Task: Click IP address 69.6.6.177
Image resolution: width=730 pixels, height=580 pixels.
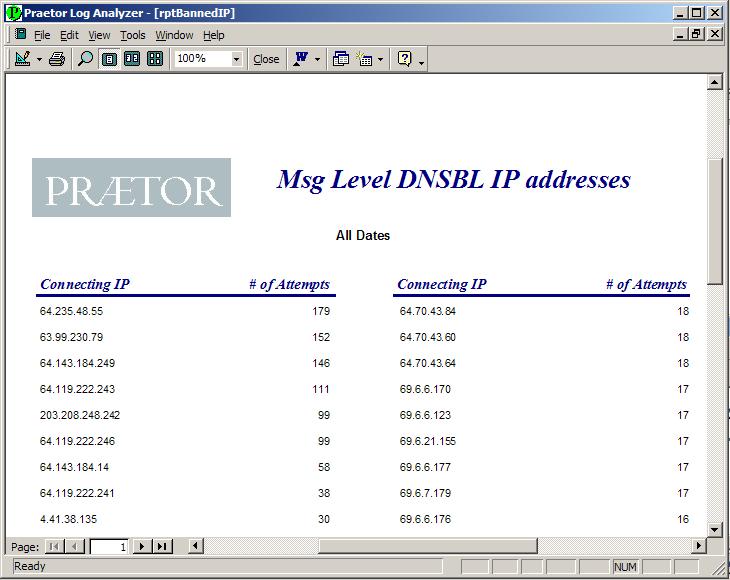Action: [x=425, y=467]
